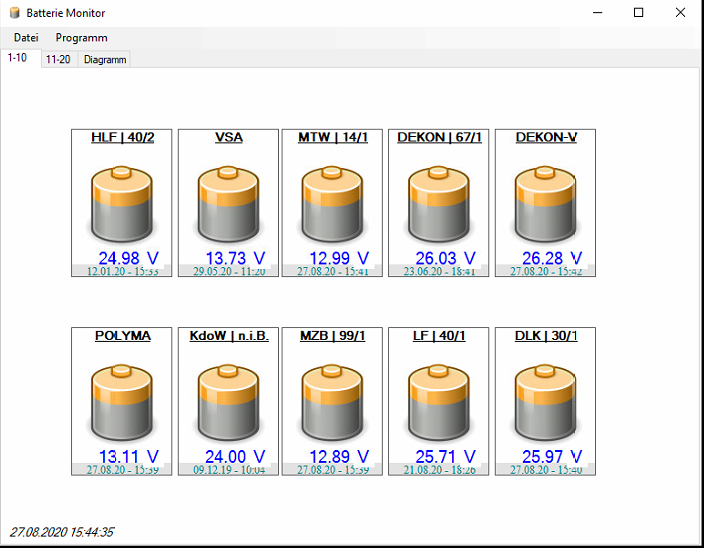Click the HLF | 40/2 battery icon
This screenshot has width=704, height=548.
122,203
